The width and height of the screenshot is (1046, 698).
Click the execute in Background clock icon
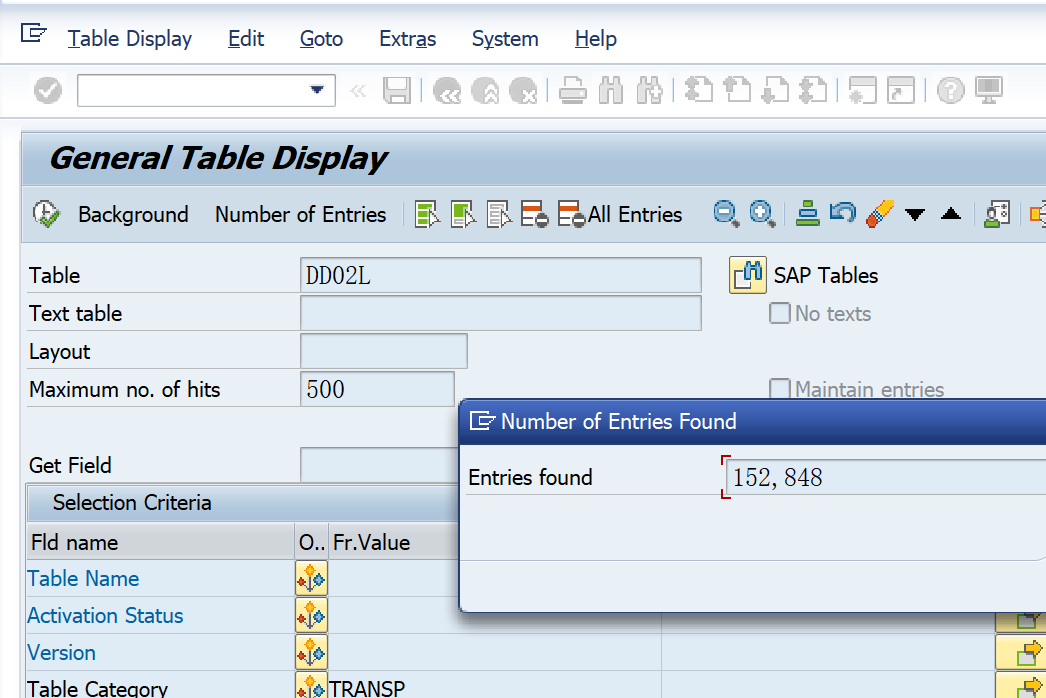click(x=45, y=214)
